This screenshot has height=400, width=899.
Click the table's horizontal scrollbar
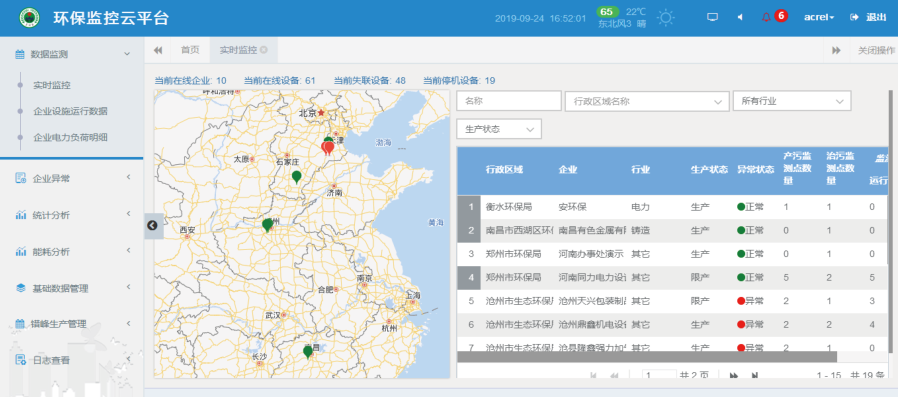(x=647, y=356)
